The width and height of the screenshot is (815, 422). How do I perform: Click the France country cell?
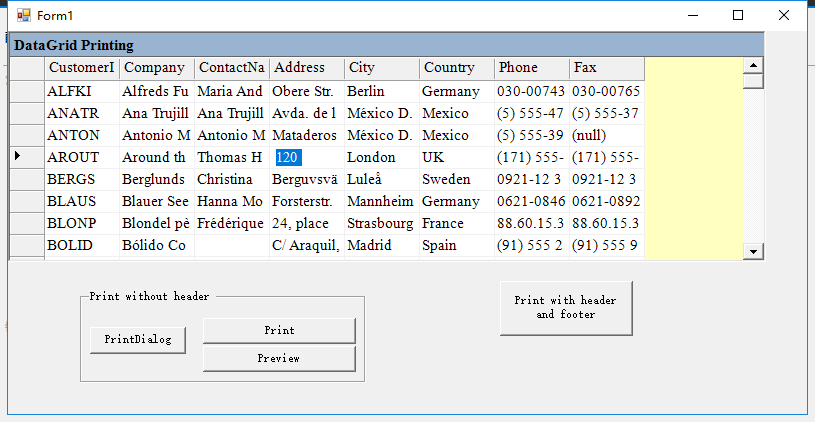point(456,223)
